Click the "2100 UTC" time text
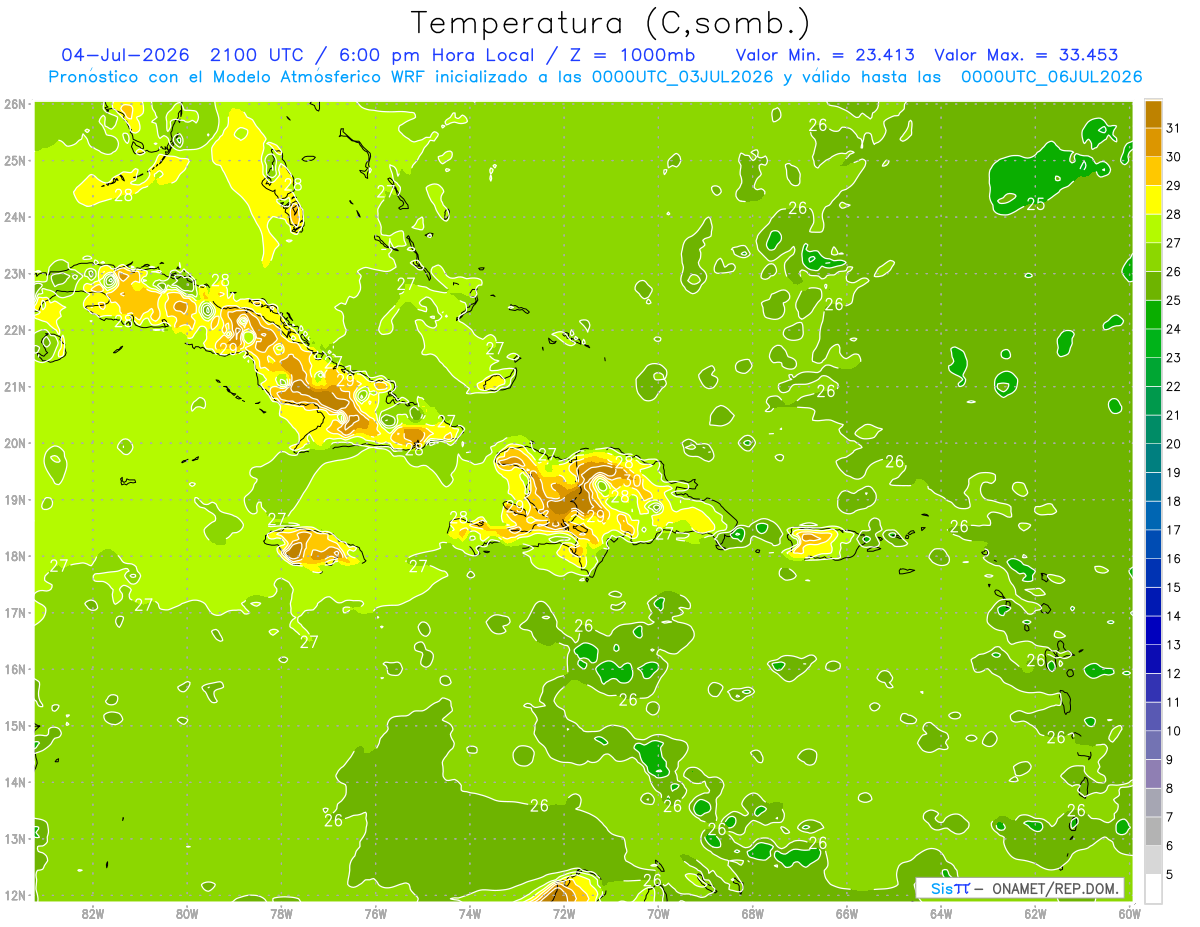 coord(256,55)
